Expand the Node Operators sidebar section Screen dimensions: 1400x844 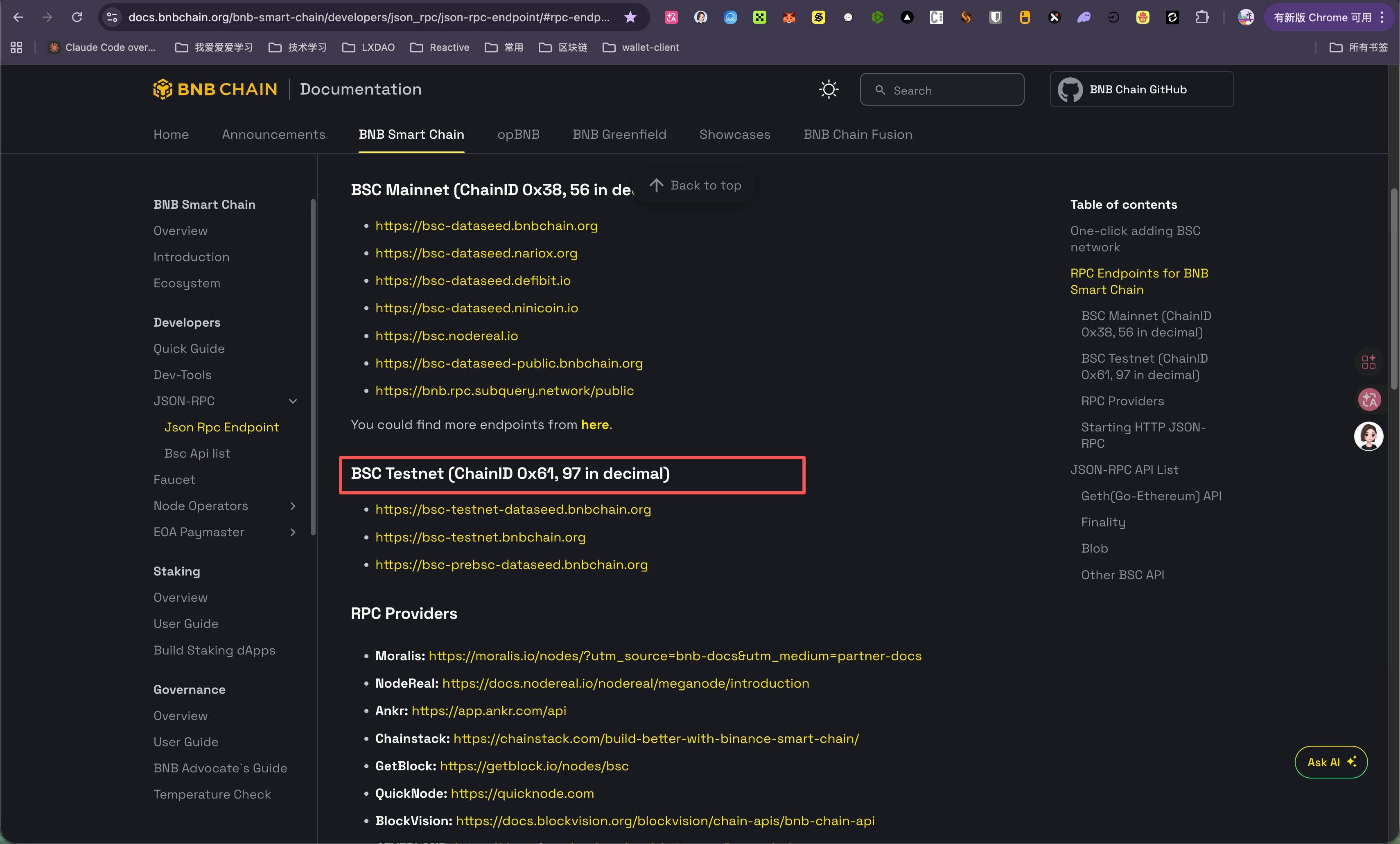(x=293, y=505)
